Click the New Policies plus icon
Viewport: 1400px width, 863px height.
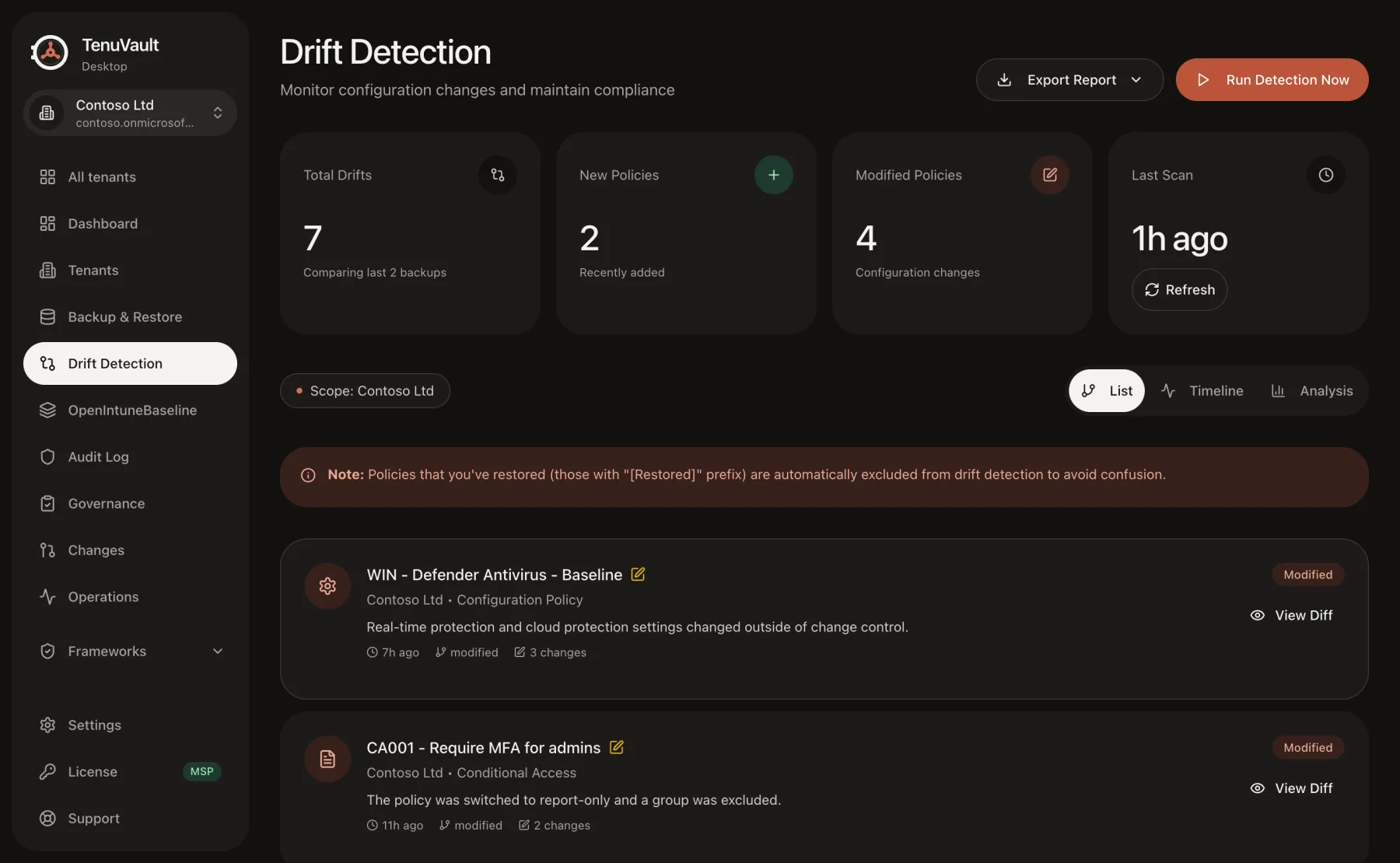774,175
